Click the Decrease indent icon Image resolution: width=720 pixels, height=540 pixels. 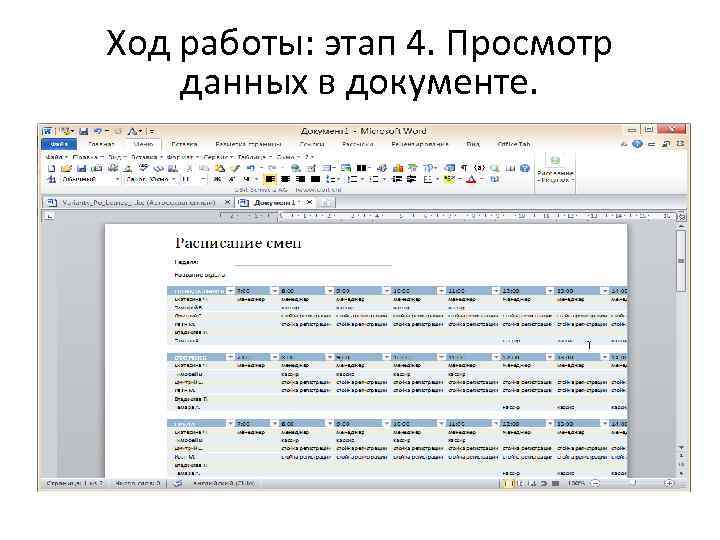(397, 179)
